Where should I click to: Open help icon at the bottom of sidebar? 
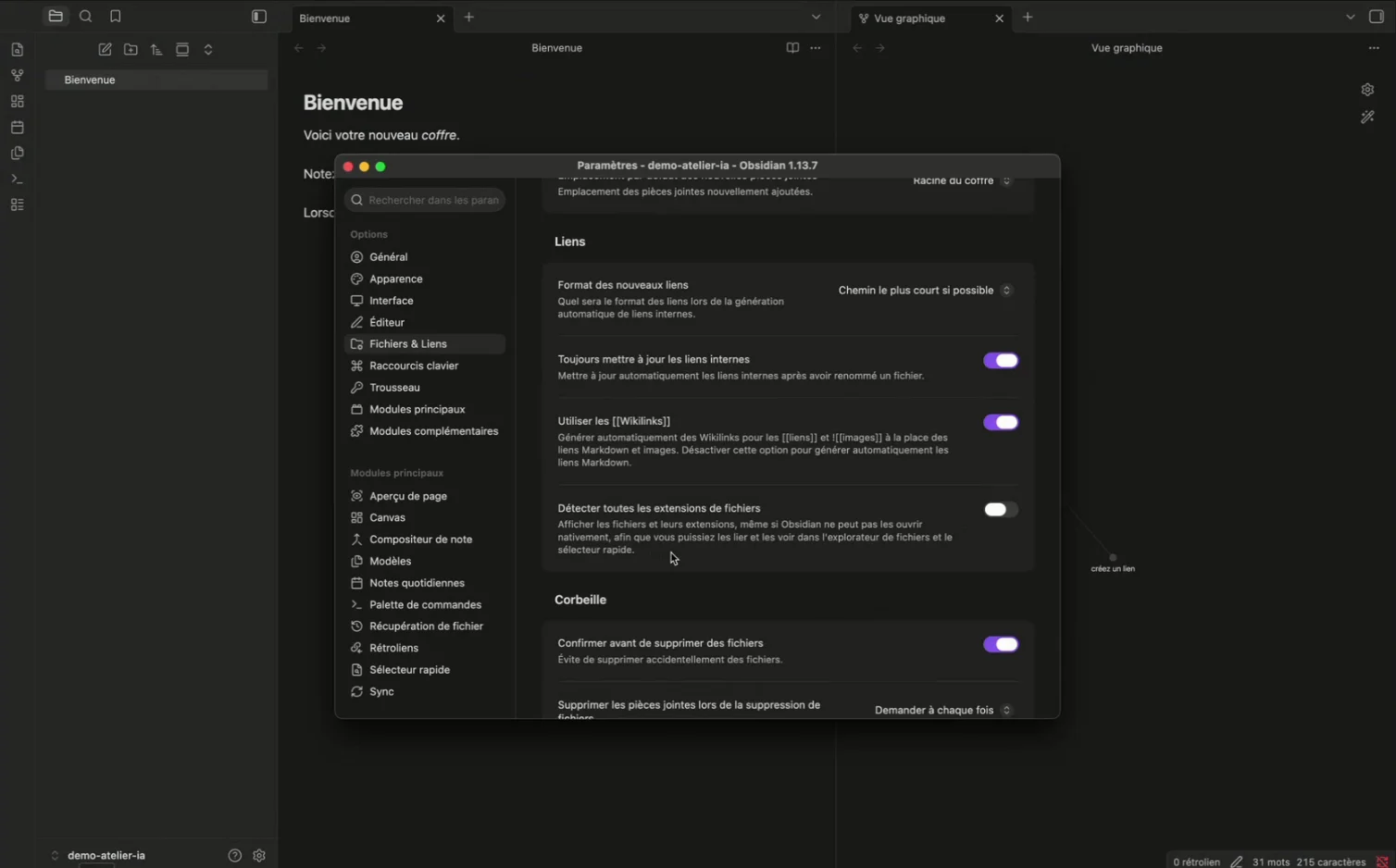click(x=234, y=856)
